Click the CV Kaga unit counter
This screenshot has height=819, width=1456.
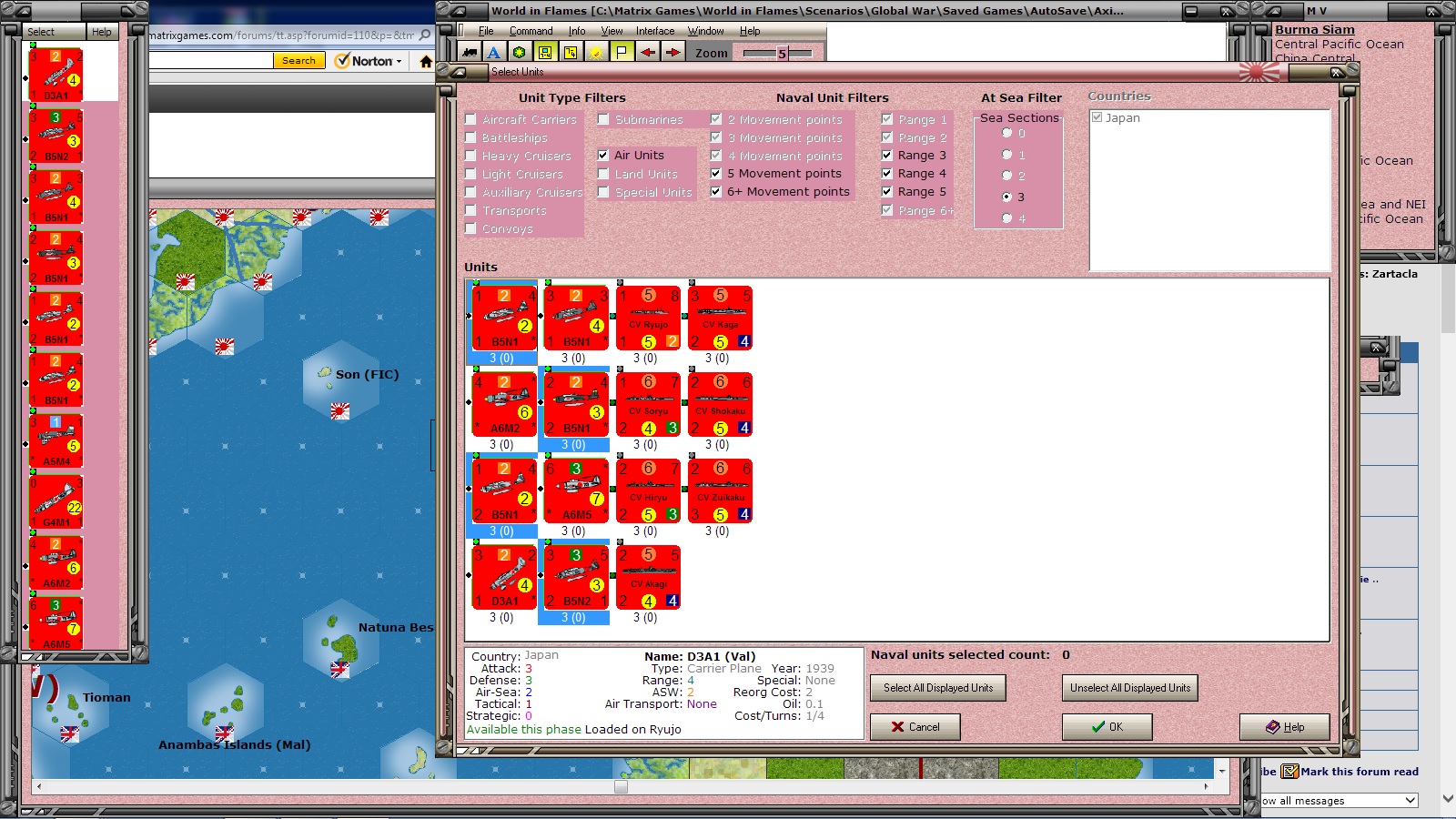(x=720, y=317)
